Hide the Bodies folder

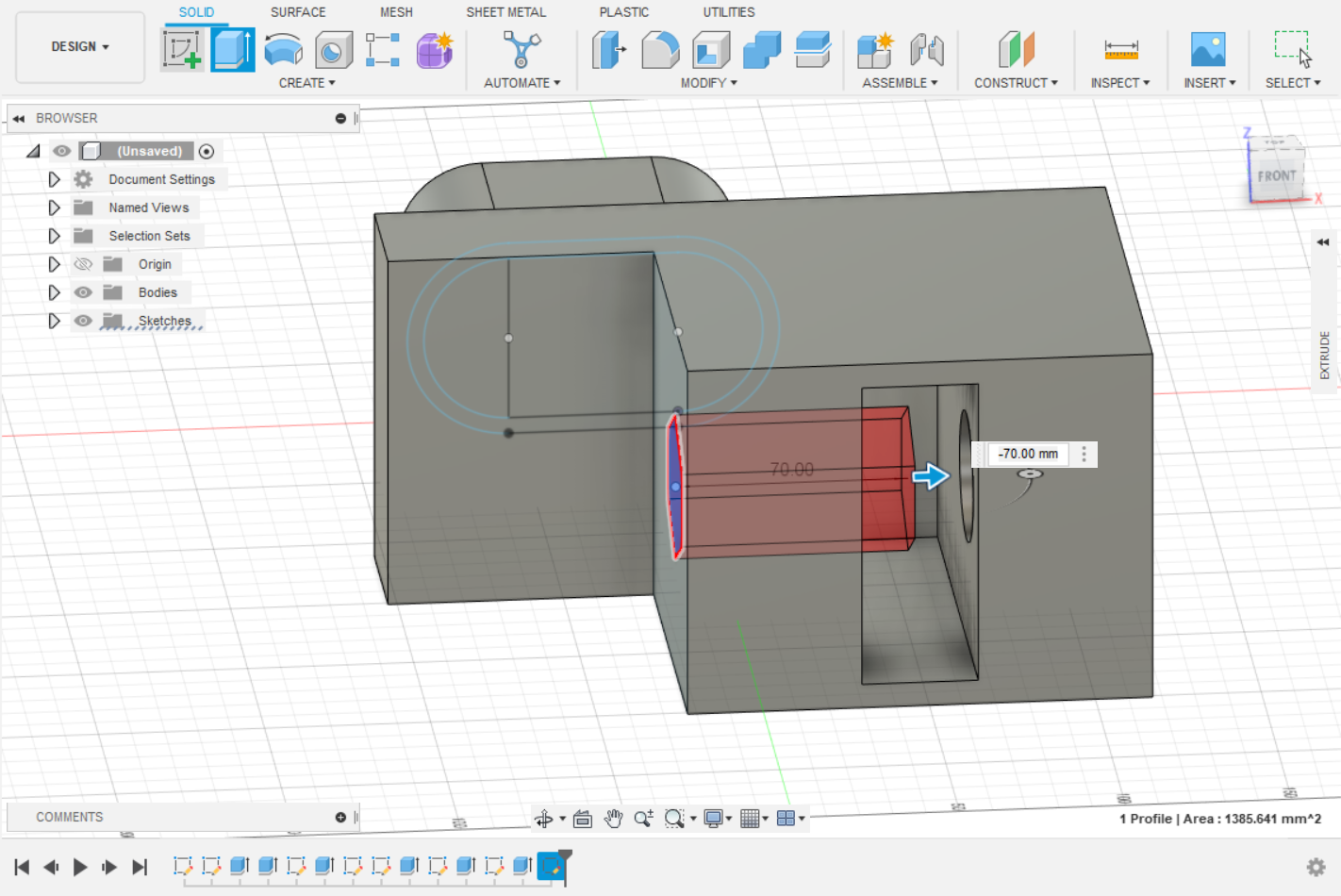(83, 292)
